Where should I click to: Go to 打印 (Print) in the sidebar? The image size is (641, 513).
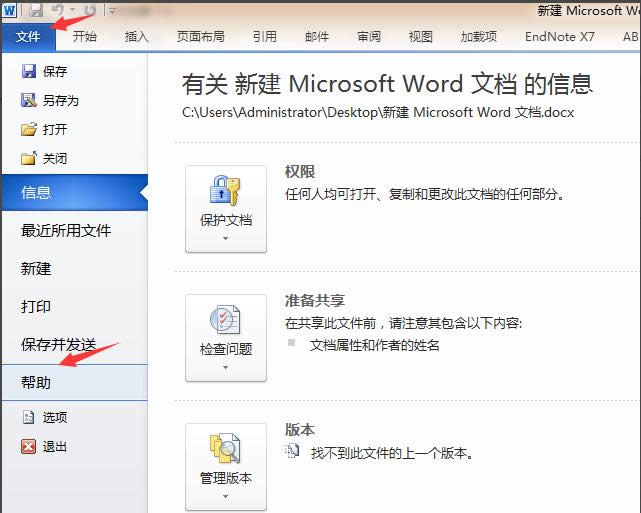[36, 307]
